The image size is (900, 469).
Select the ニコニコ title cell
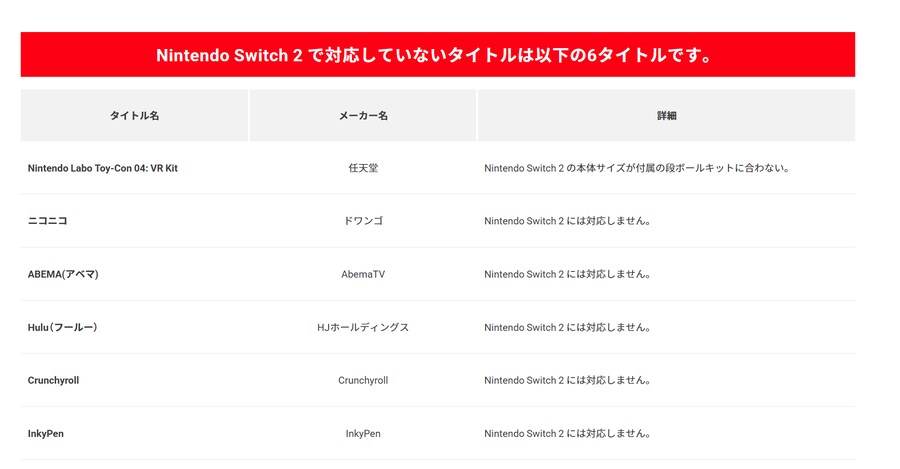click(48, 221)
